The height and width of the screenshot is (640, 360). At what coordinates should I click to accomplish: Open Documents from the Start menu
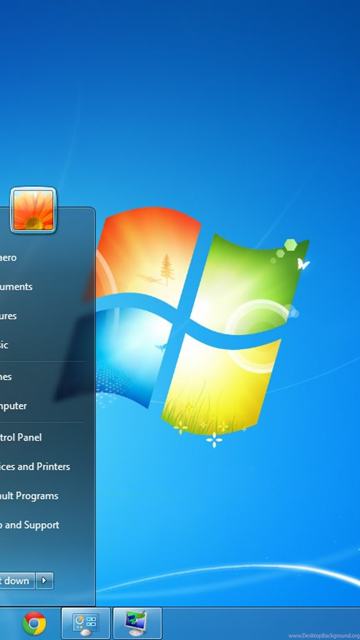click(x=16, y=287)
